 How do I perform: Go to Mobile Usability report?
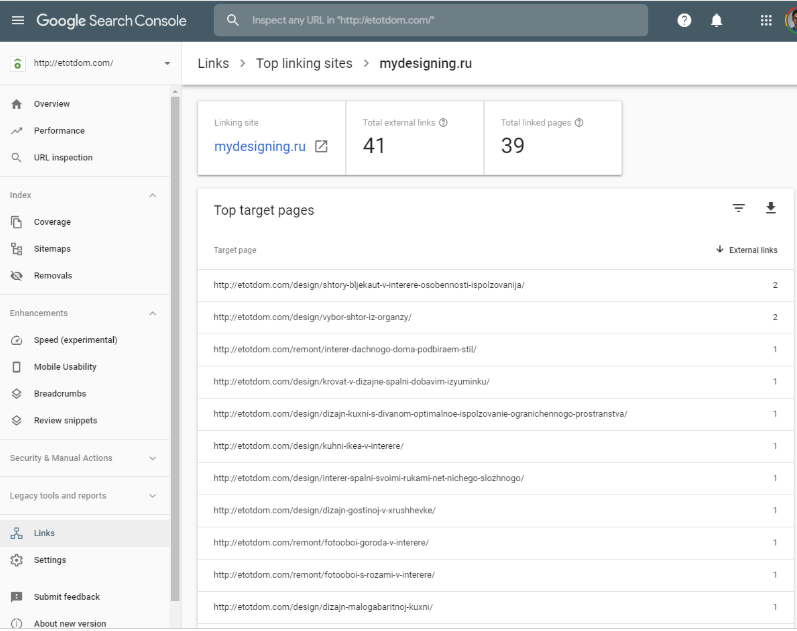[65, 367]
